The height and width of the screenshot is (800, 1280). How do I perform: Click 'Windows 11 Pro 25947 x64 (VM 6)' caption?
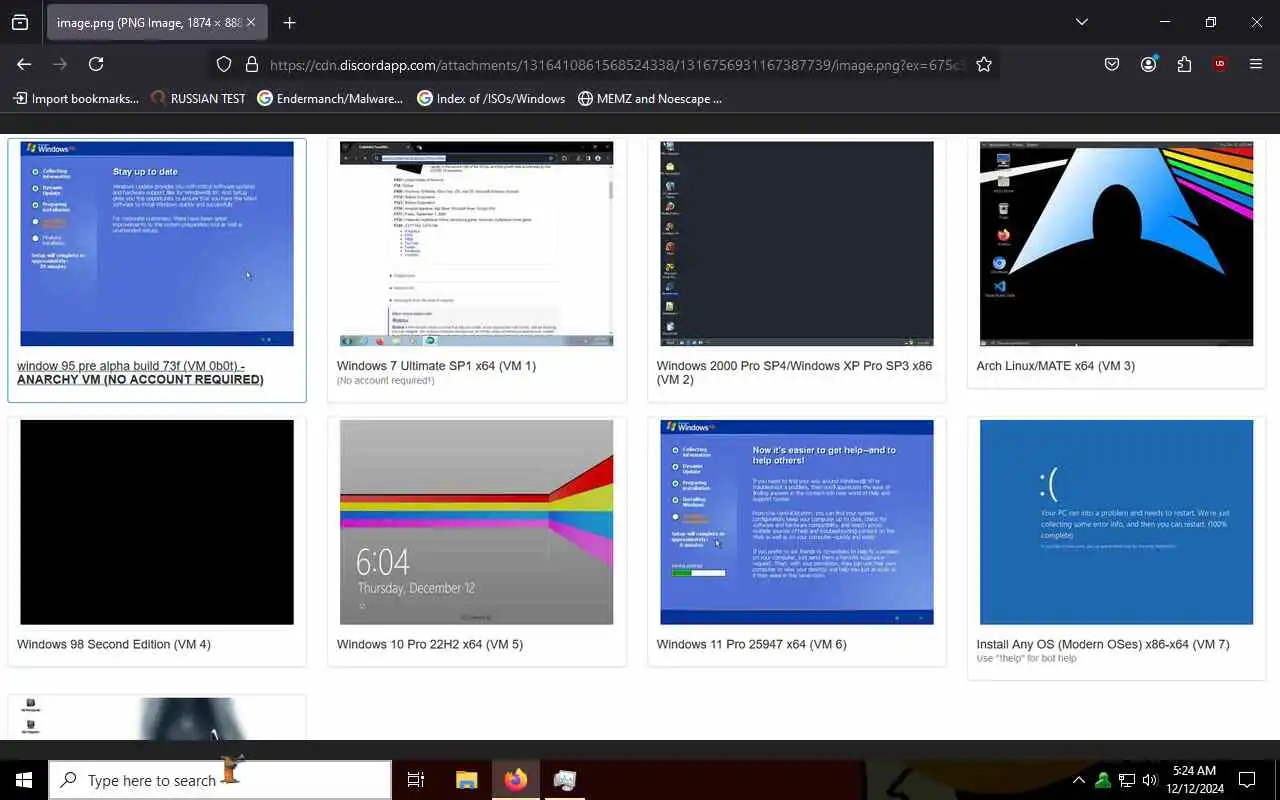752,644
